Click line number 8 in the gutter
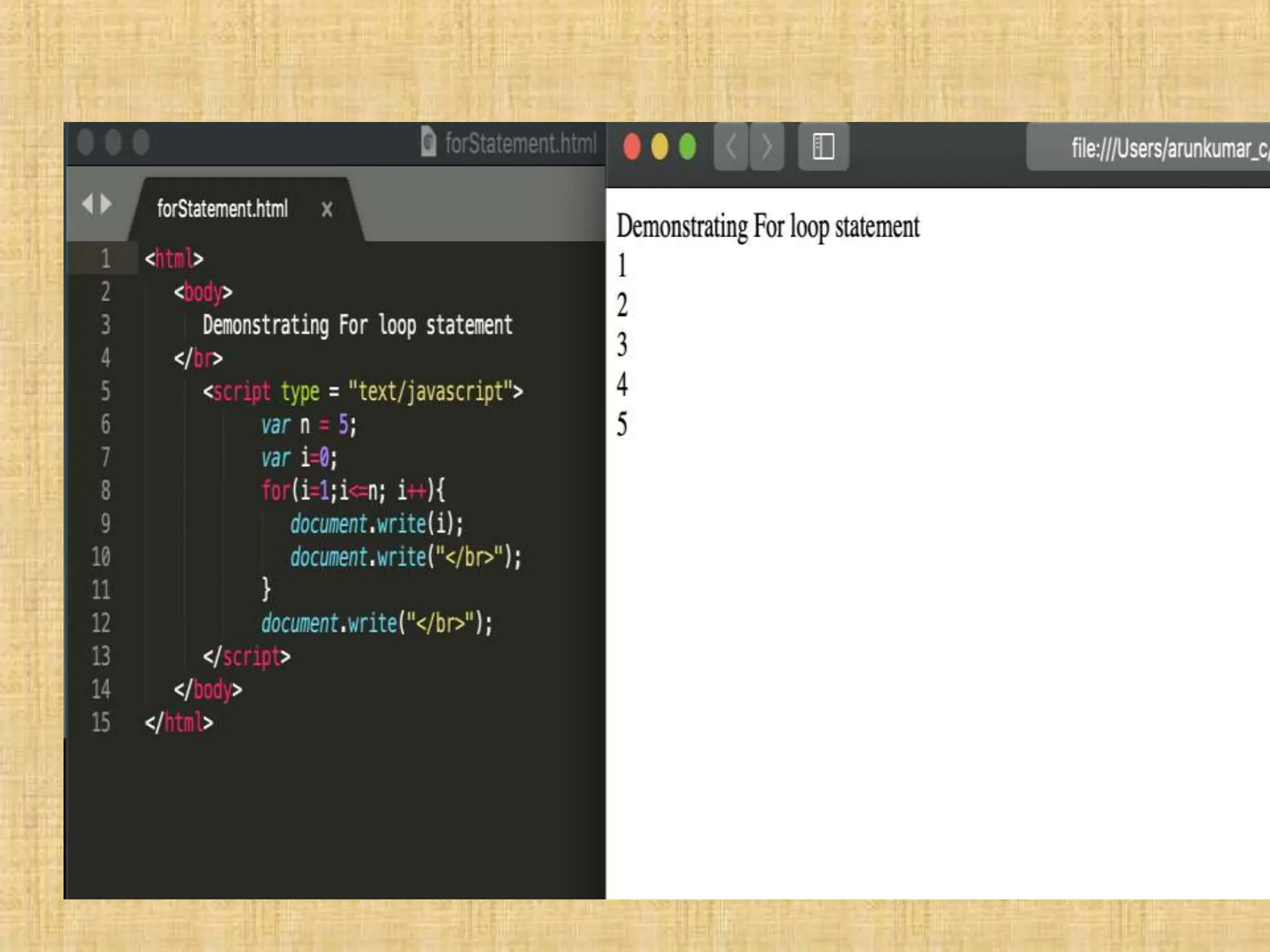Screen dimensions: 1270x952 pos(105,490)
